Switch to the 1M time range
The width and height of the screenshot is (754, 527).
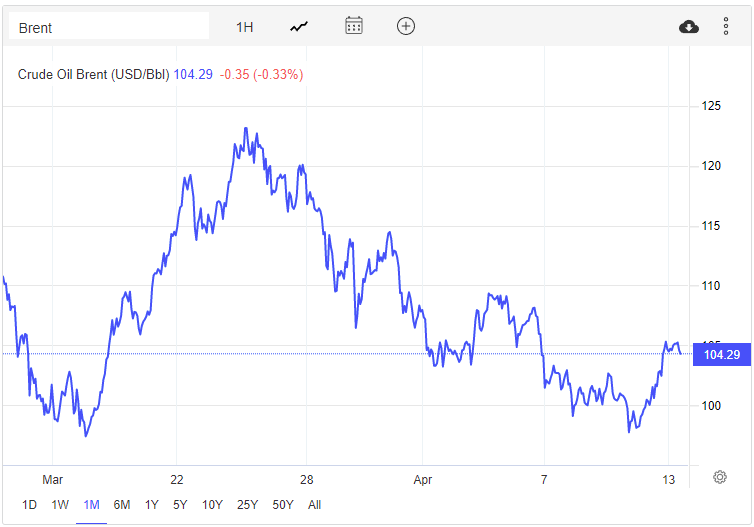pos(91,505)
